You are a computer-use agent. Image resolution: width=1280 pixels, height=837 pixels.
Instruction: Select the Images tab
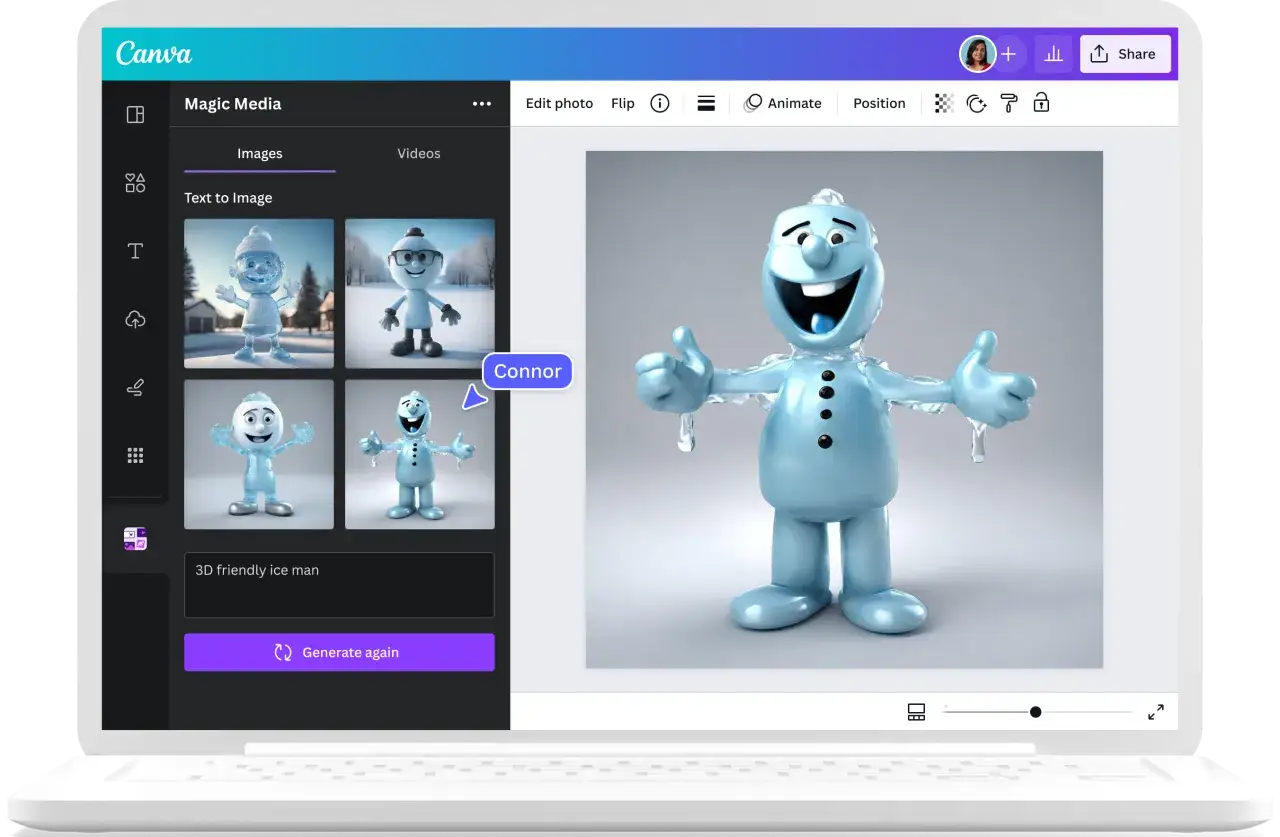[259, 153]
